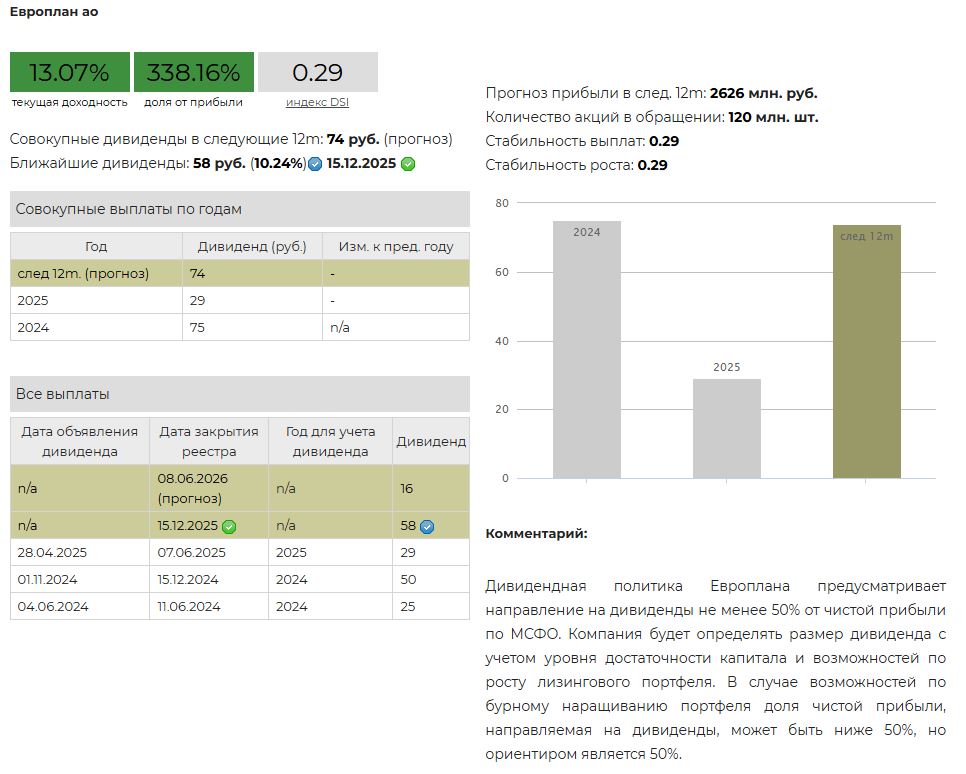This screenshot has width=966, height=774.
Task: Select the olive след 12m chart bar
Action: 866,351
